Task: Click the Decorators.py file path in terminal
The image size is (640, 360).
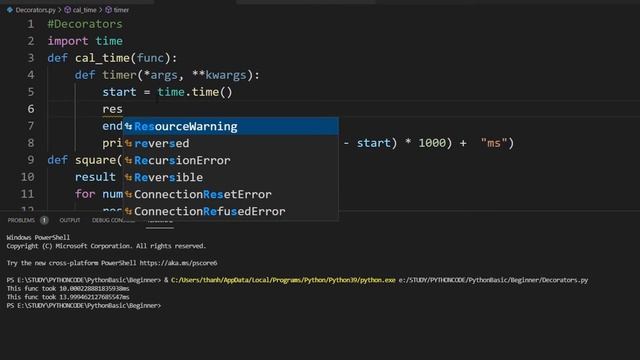Action: coord(493,280)
